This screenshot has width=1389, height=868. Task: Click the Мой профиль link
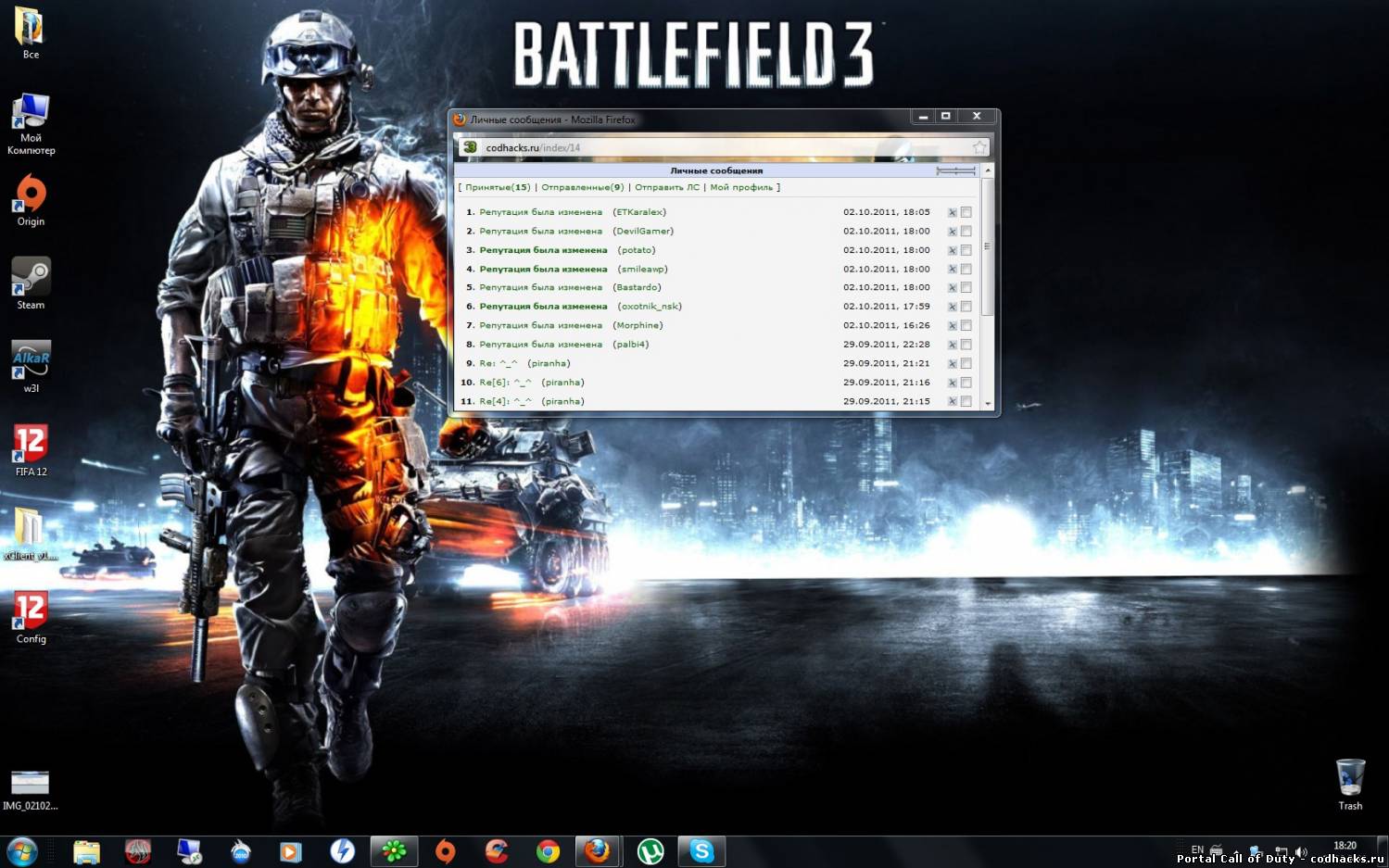741,187
